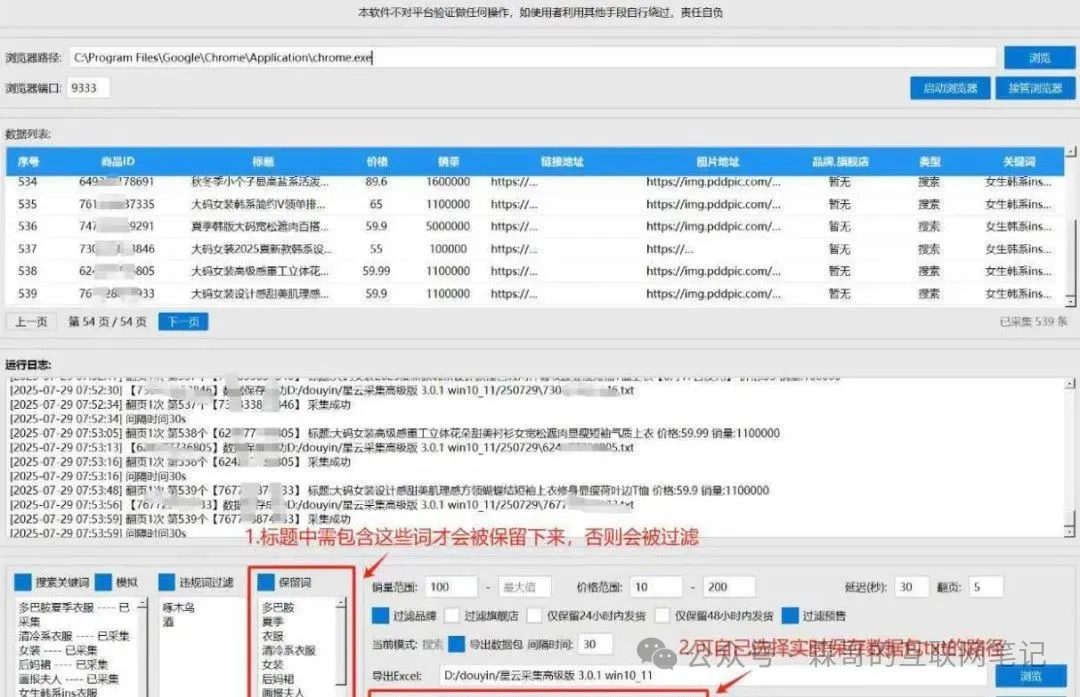This screenshot has height=697, width=1080.
Task: Toggle the 过滤品牌 checkbox
Action: point(381,616)
